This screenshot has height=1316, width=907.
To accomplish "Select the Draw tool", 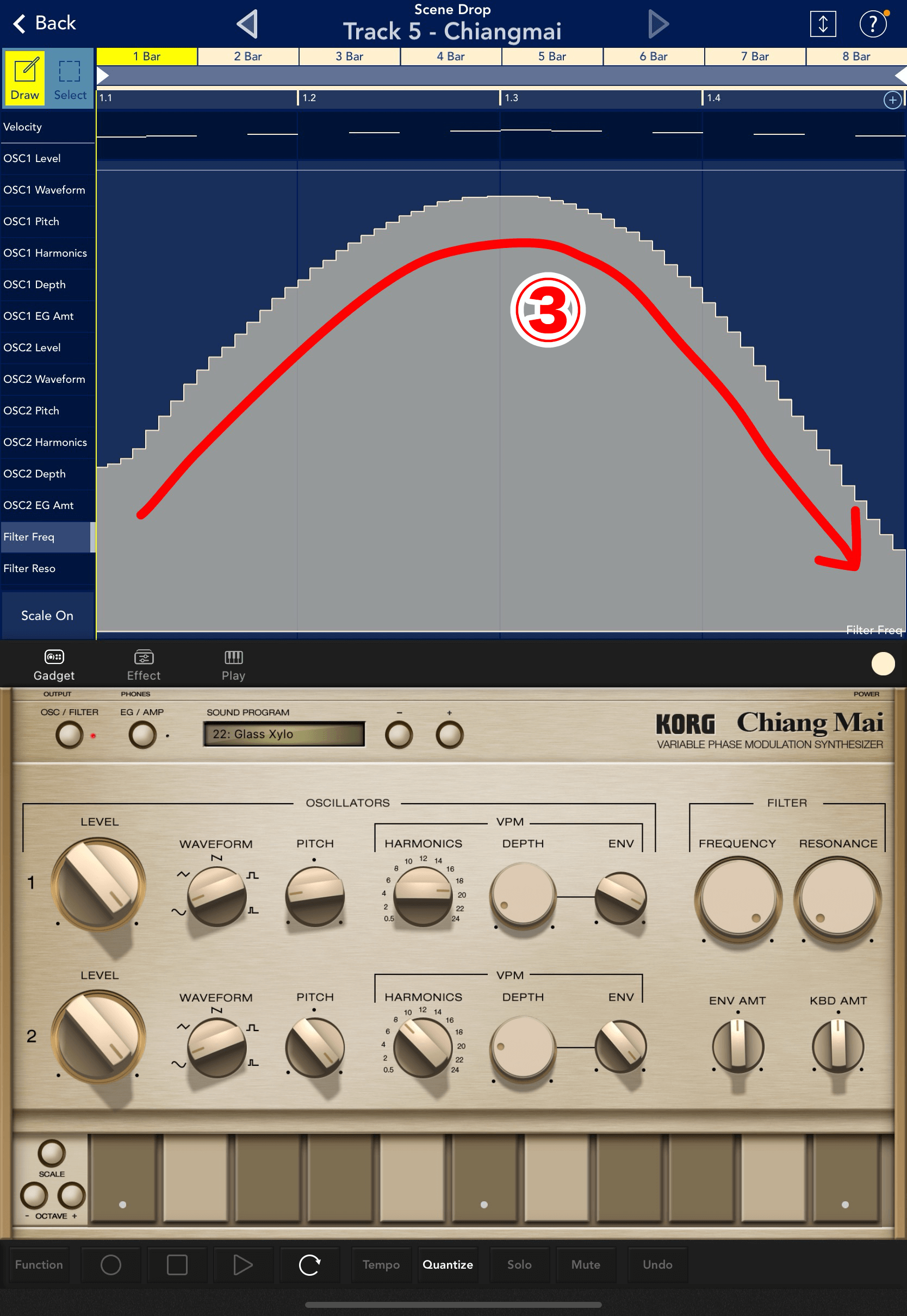I will click(25, 77).
